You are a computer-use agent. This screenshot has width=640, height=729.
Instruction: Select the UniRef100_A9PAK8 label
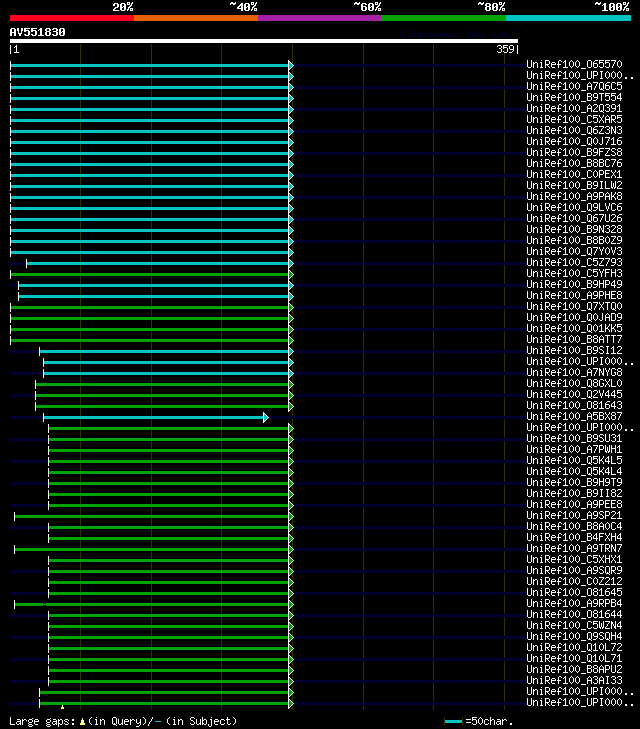(x=574, y=196)
